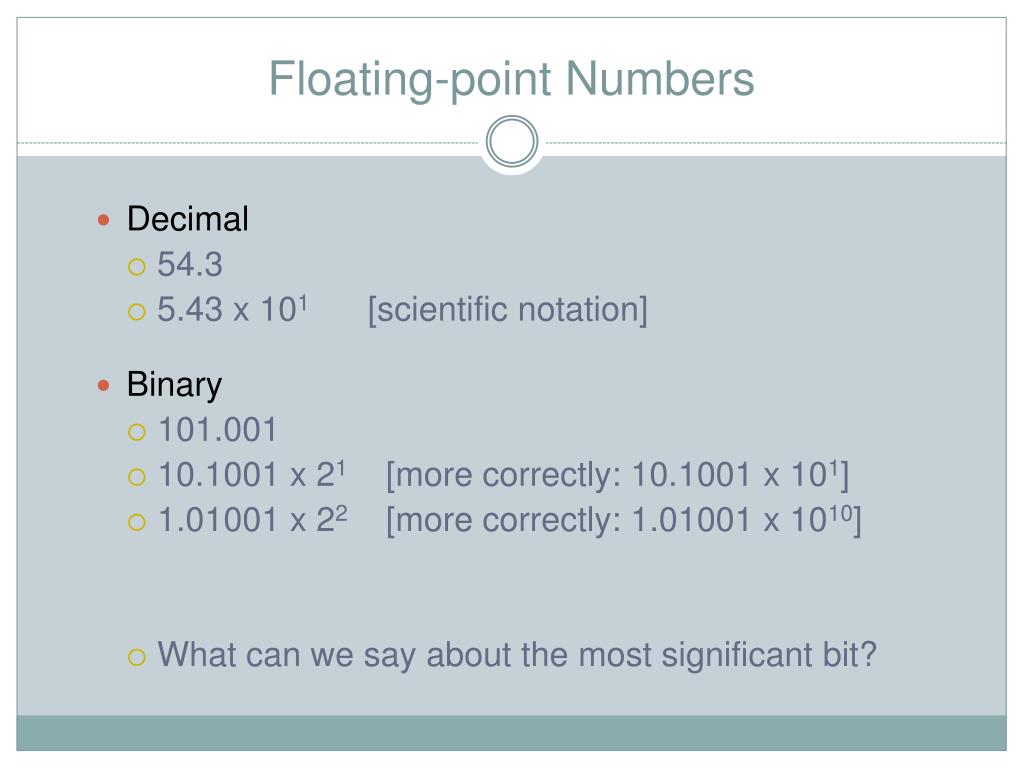The image size is (1024, 768).
Task: Click the [scientific notation] label
Action: click(x=507, y=310)
